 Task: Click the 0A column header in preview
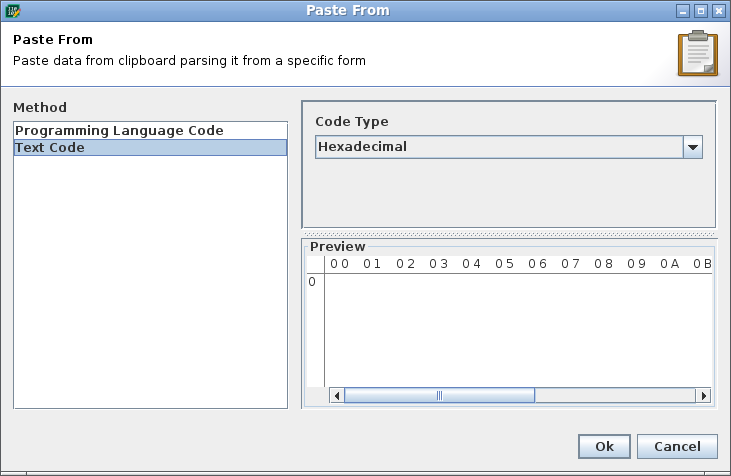point(670,264)
